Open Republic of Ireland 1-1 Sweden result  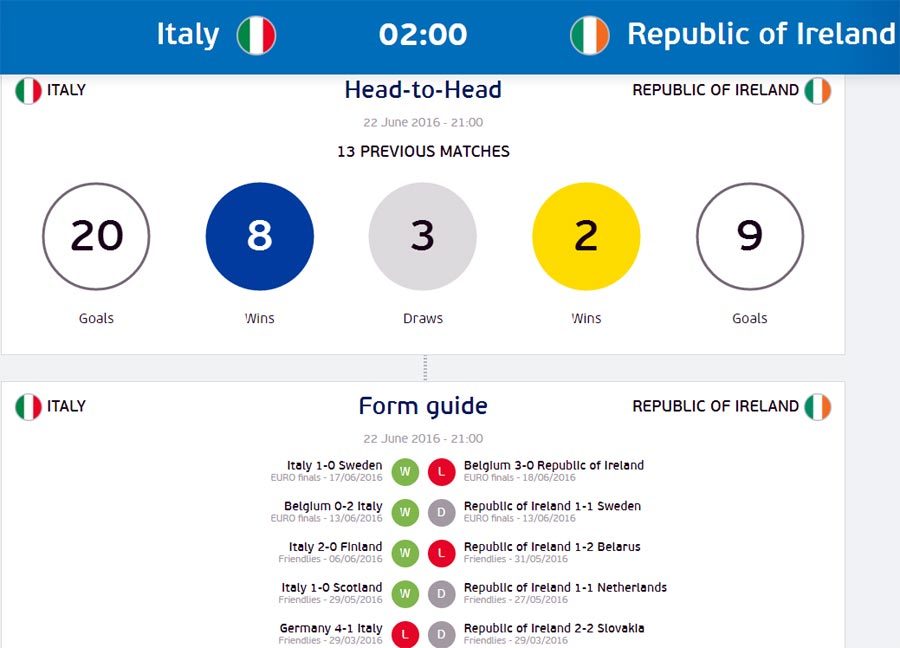pos(552,506)
